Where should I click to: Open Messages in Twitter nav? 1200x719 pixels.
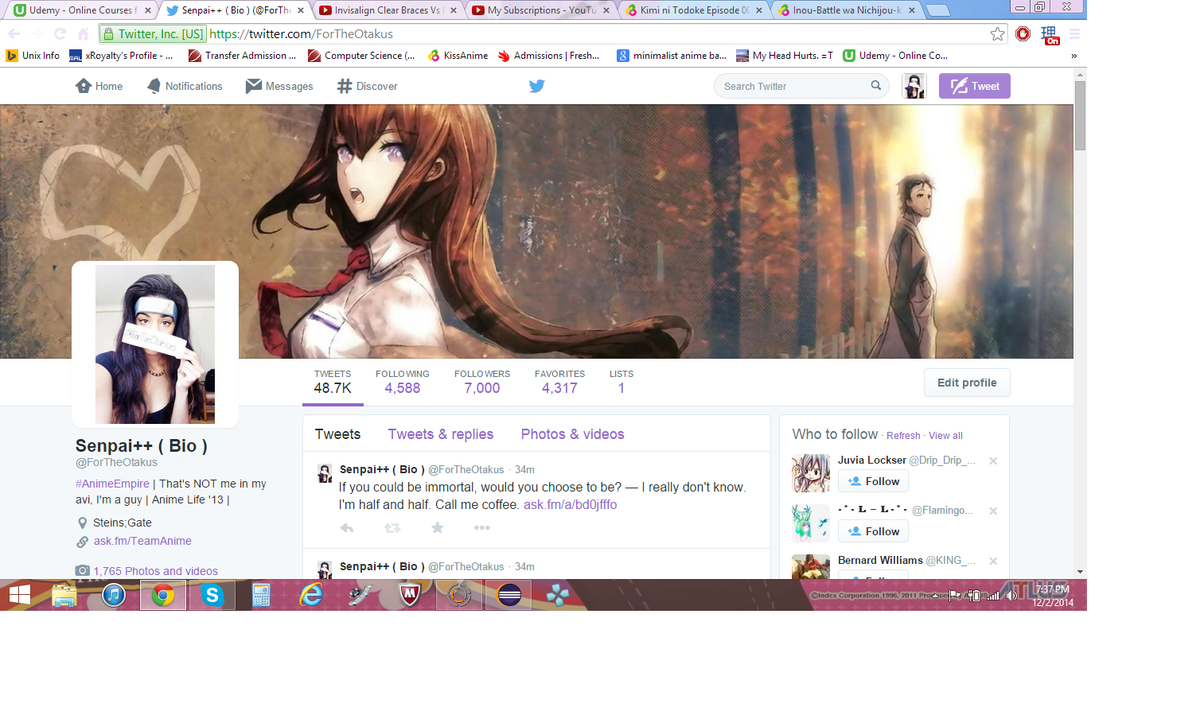point(279,86)
